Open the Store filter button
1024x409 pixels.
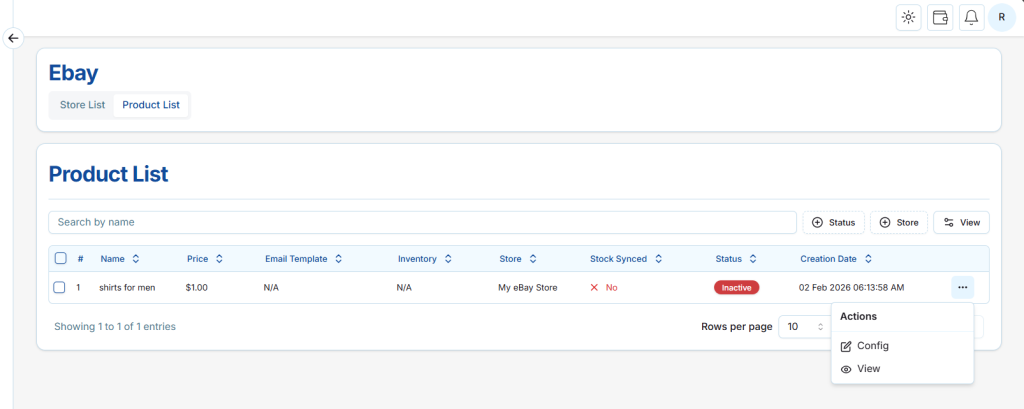coord(899,222)
